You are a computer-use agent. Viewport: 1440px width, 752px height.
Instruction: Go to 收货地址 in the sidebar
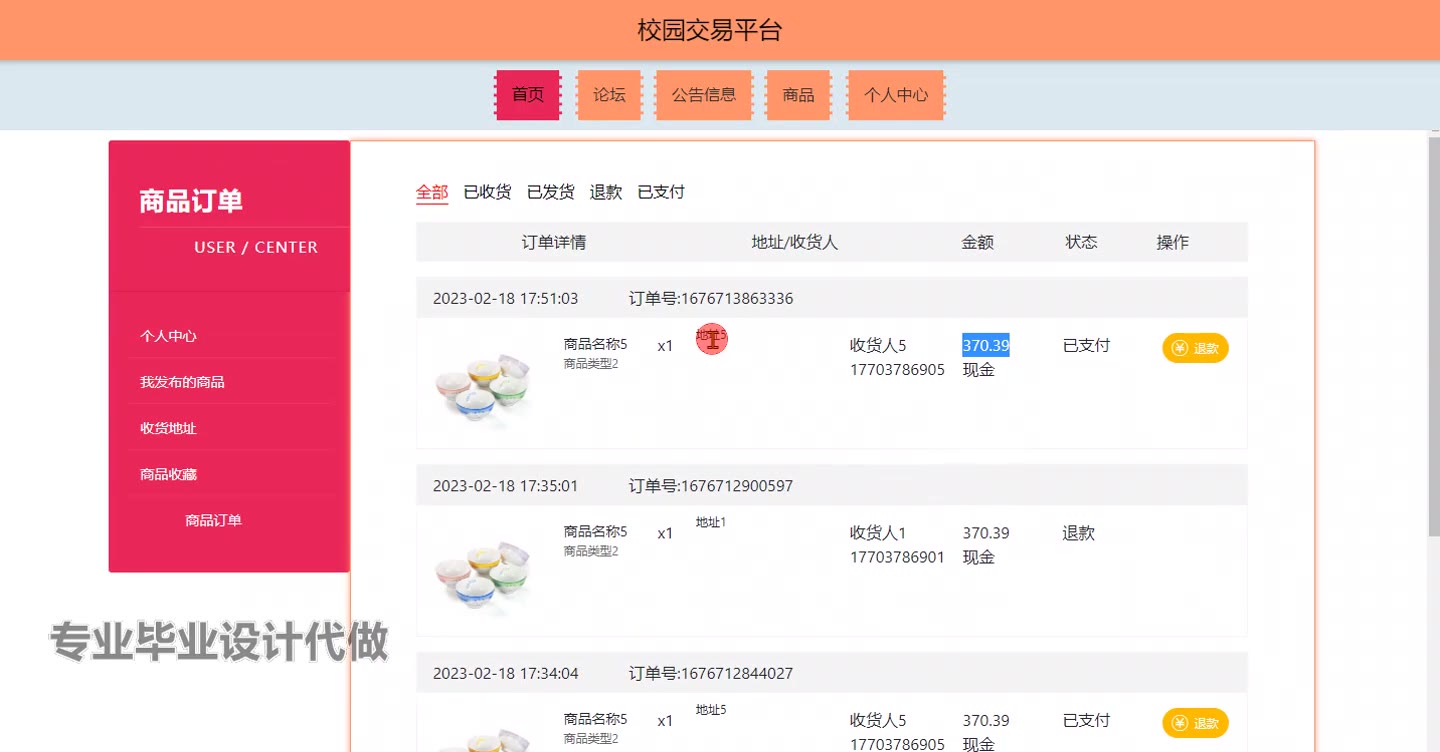click(x=168, y=428)
